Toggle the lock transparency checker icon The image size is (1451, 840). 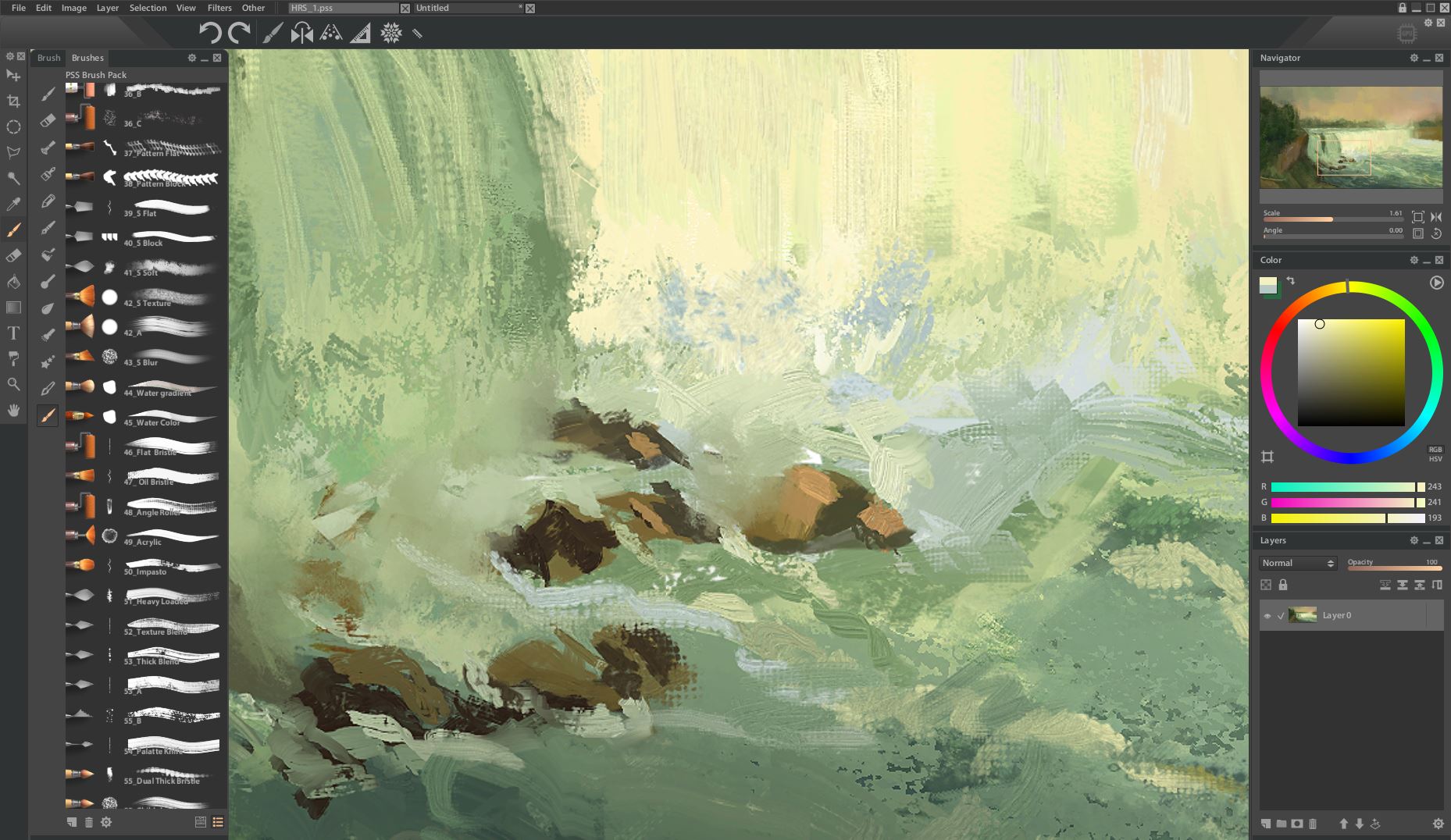pos(1266,585)
